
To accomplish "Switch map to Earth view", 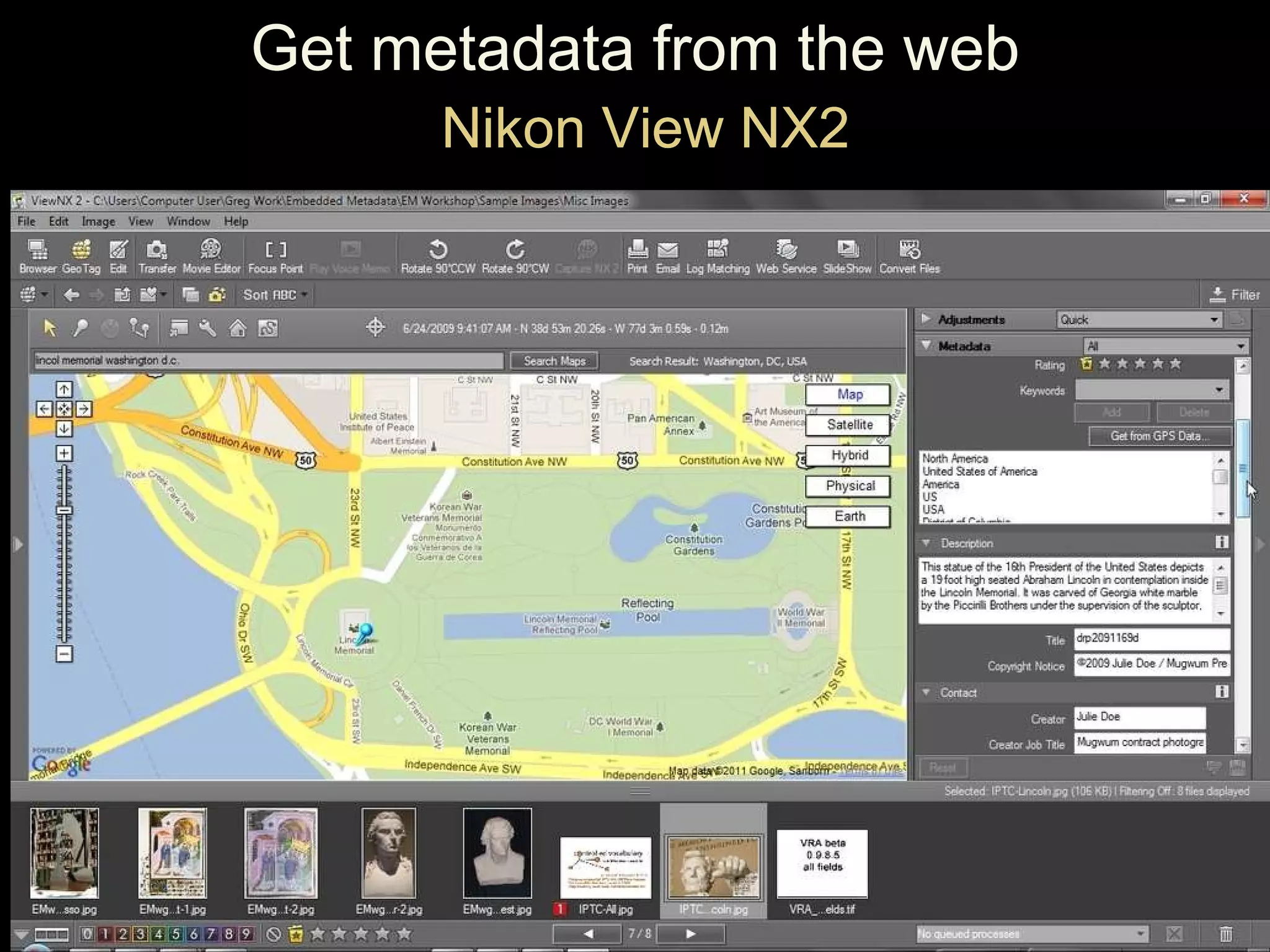I will point(848,516).
